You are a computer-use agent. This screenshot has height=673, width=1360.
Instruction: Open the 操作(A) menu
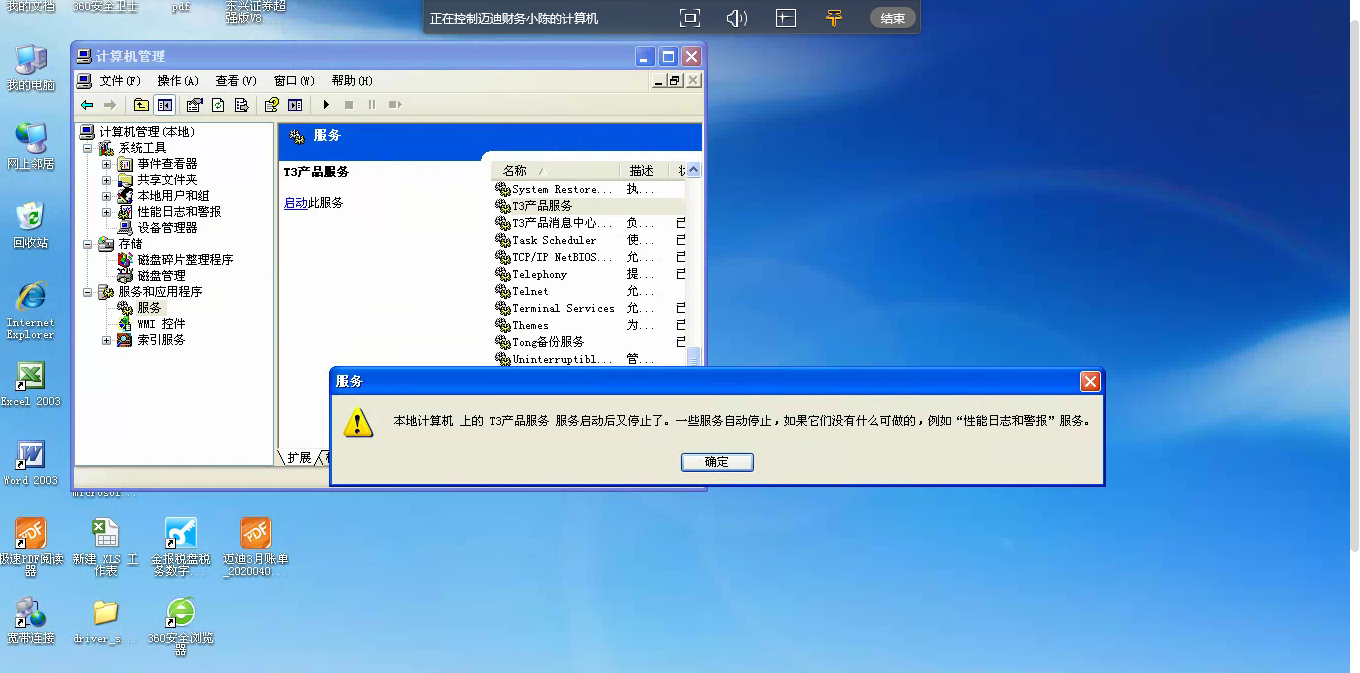pyautogui.click(x=178, y=81)
